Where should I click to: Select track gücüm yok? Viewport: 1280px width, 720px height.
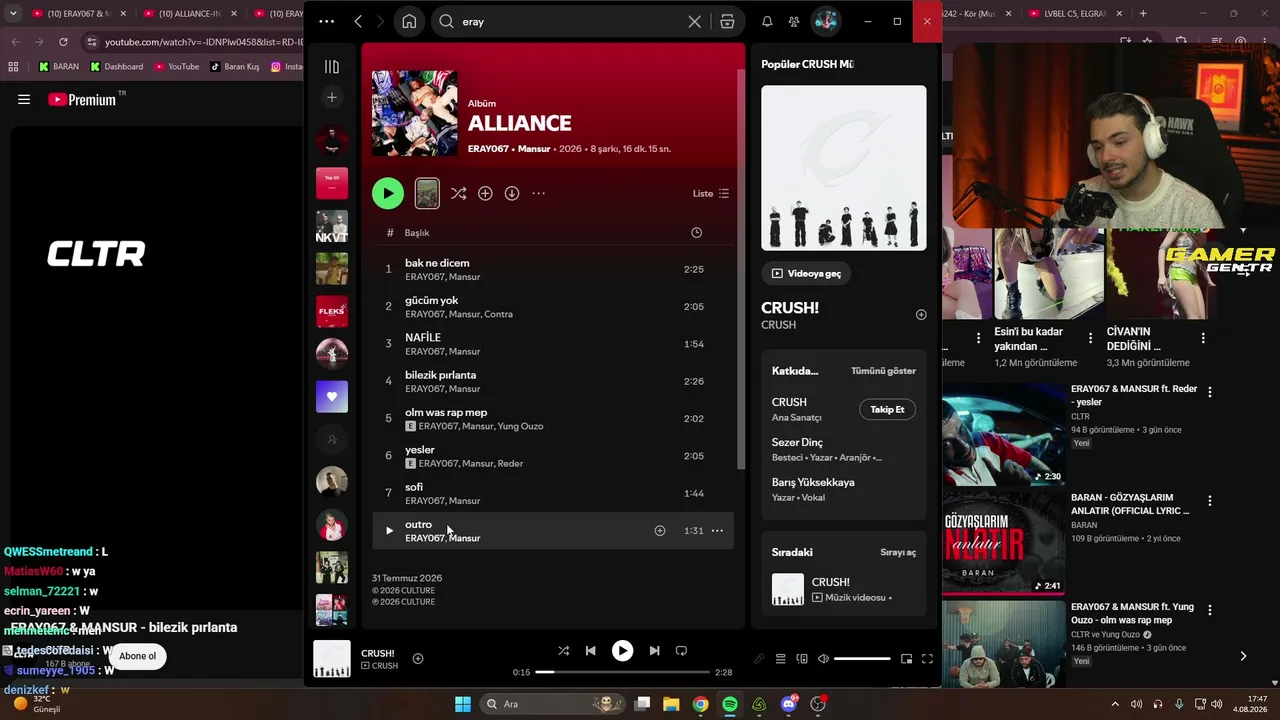(553, 307)
